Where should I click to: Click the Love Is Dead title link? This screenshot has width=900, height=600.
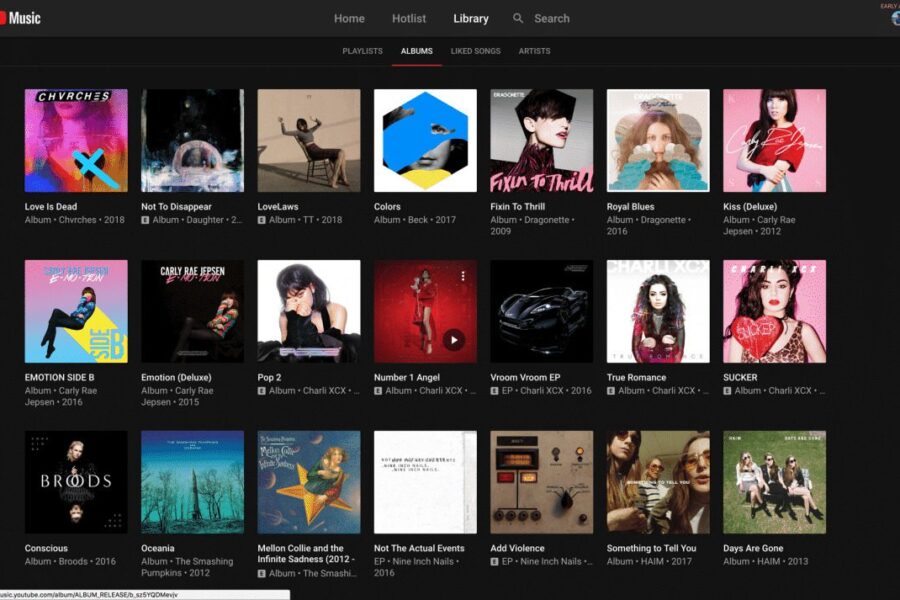pyautogui.click(x=51, y=207)
